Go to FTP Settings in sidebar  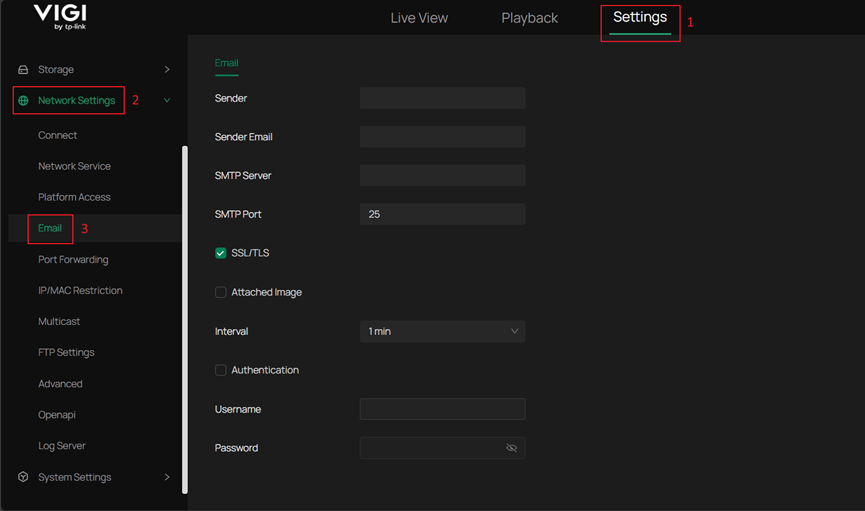point(66,353)
